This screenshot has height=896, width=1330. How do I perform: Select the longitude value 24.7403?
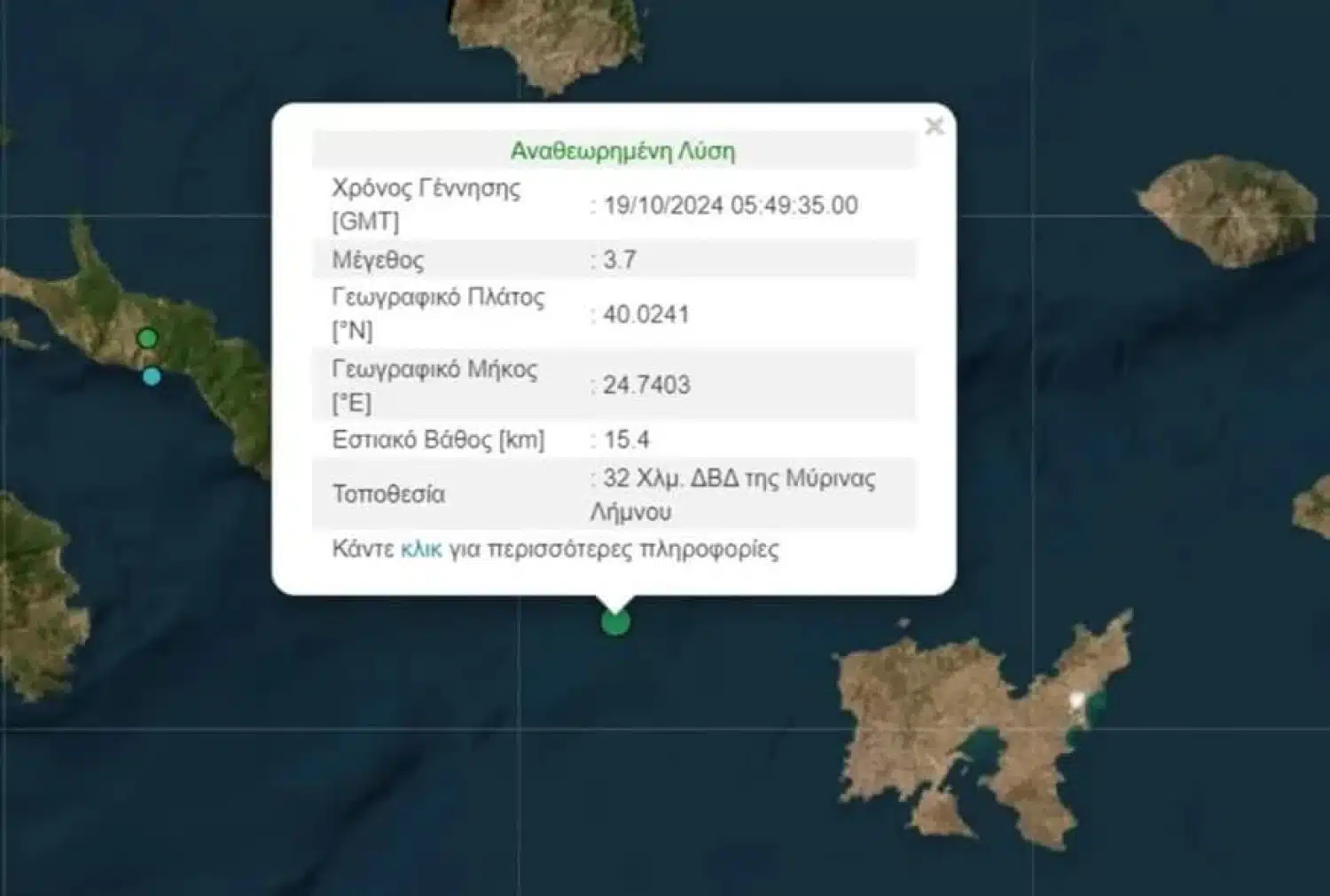pyautogui.click(x=645, y=385)
